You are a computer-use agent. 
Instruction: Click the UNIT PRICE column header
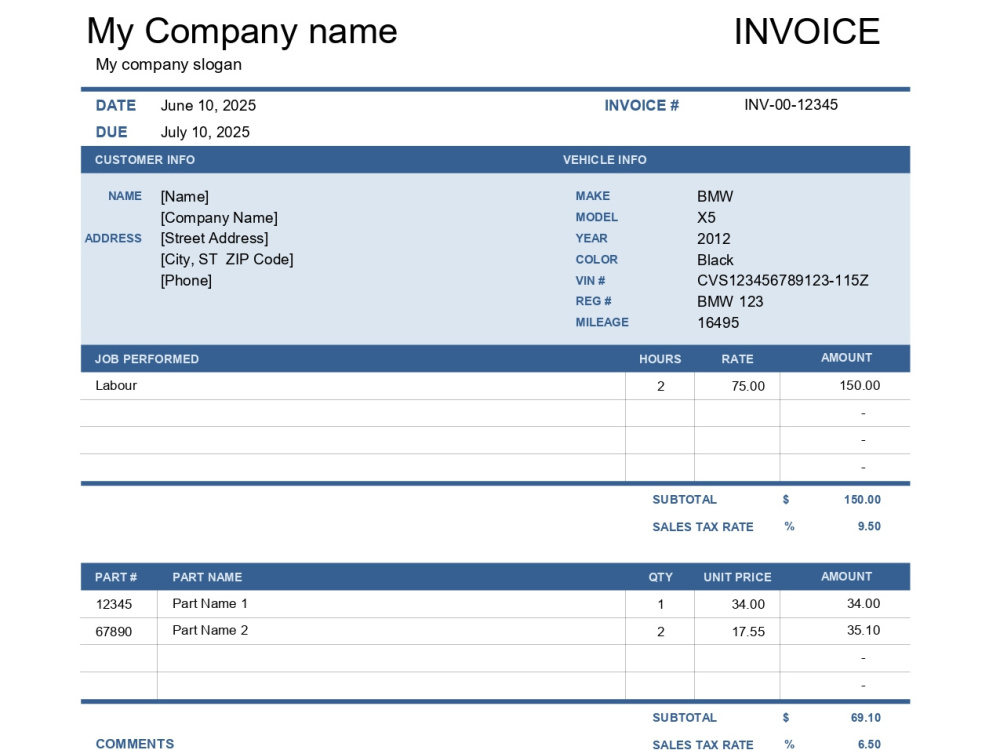[x=737, y=577]
